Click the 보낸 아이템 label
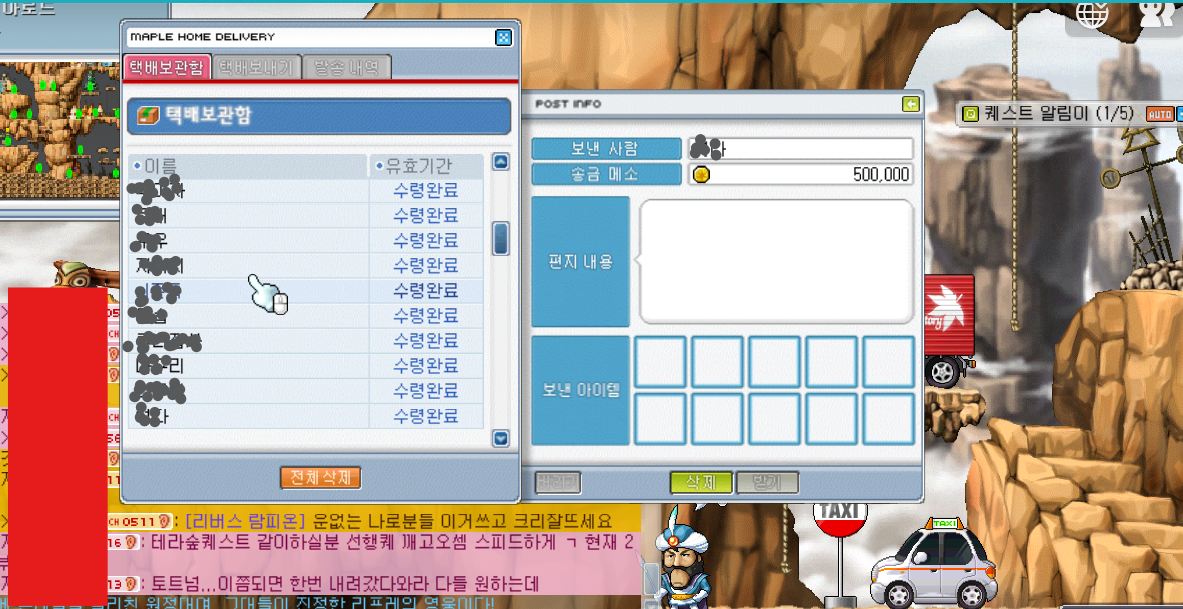Viewport: 1183px width, 609px height. 580,390
